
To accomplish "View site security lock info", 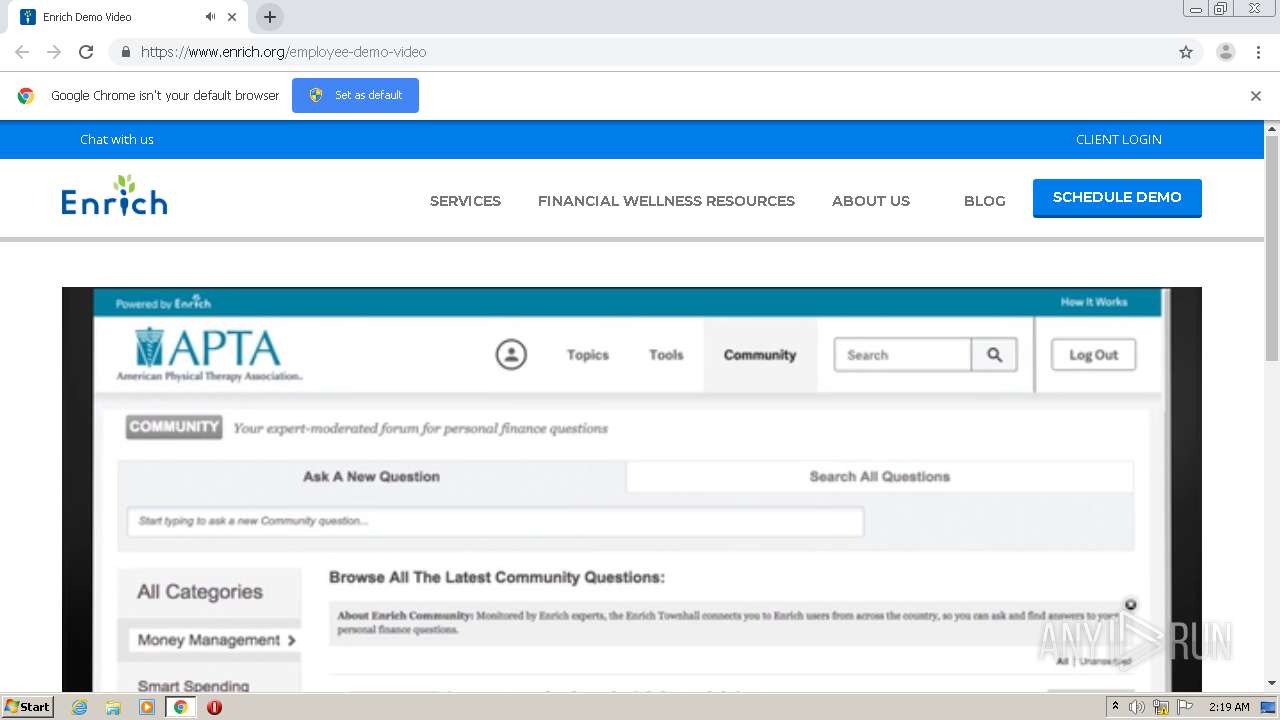I will tap(125, 52).
